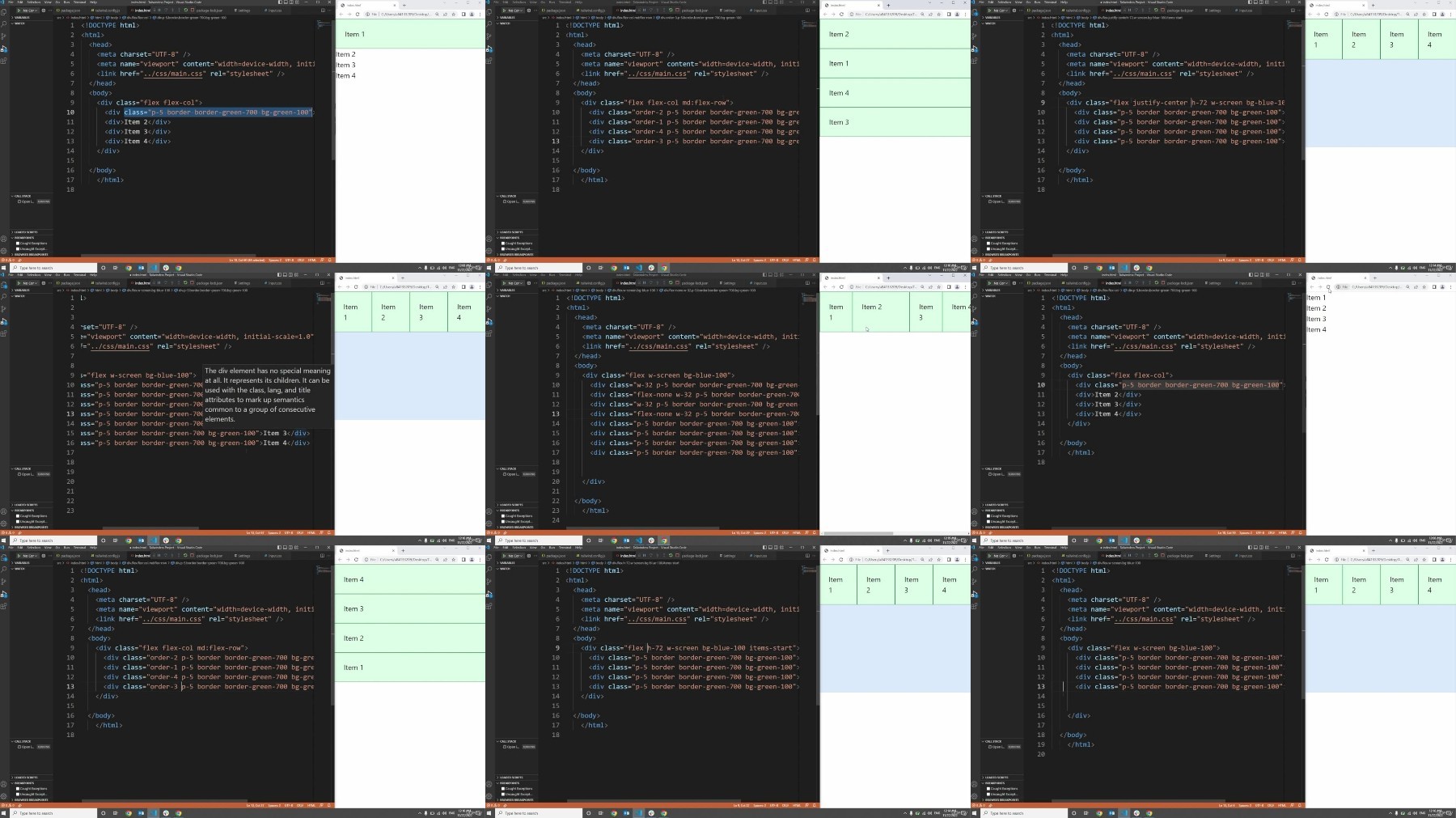Click zoom magnifier icon in bottom-left browser toolbar
Viewport: 1456px width, 818px height.
pyautogui.click(x=437, y=559)
